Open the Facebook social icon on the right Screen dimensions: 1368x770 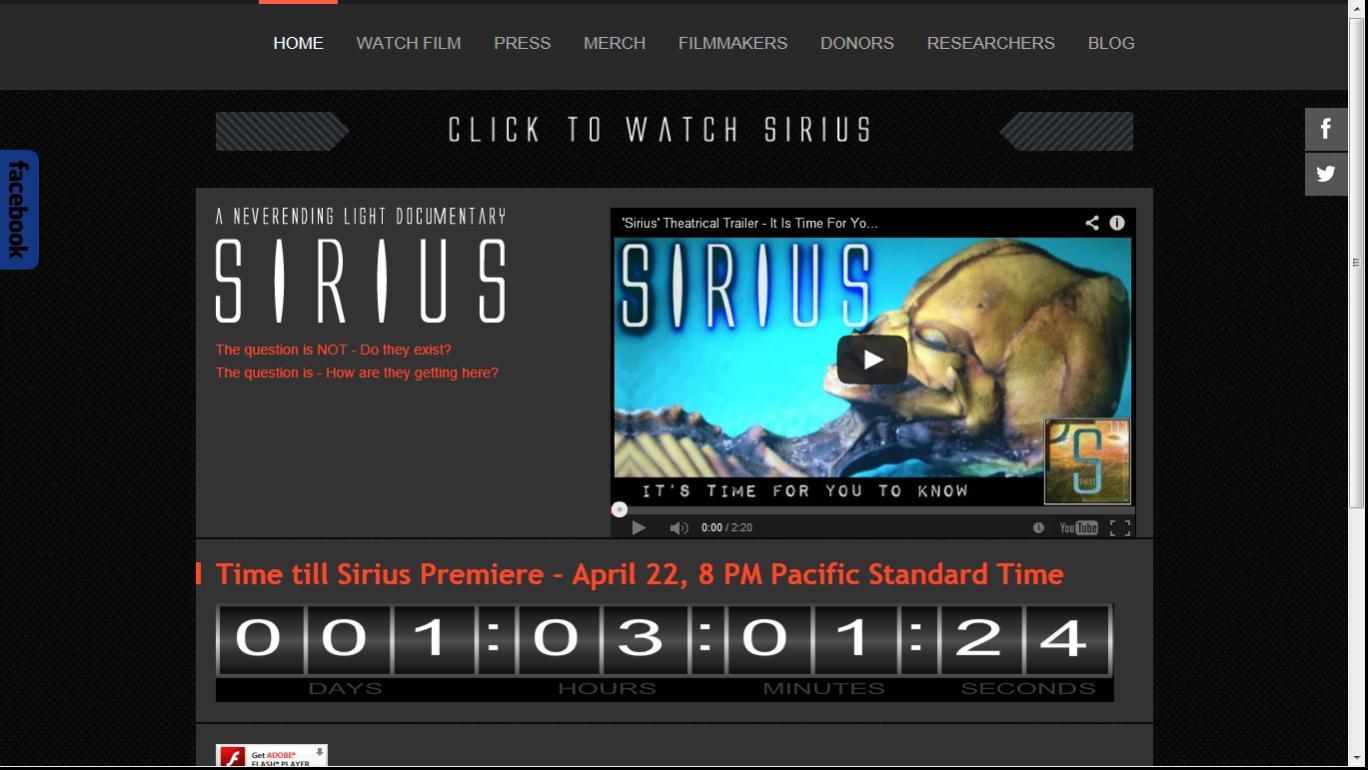pos(1326,129)
